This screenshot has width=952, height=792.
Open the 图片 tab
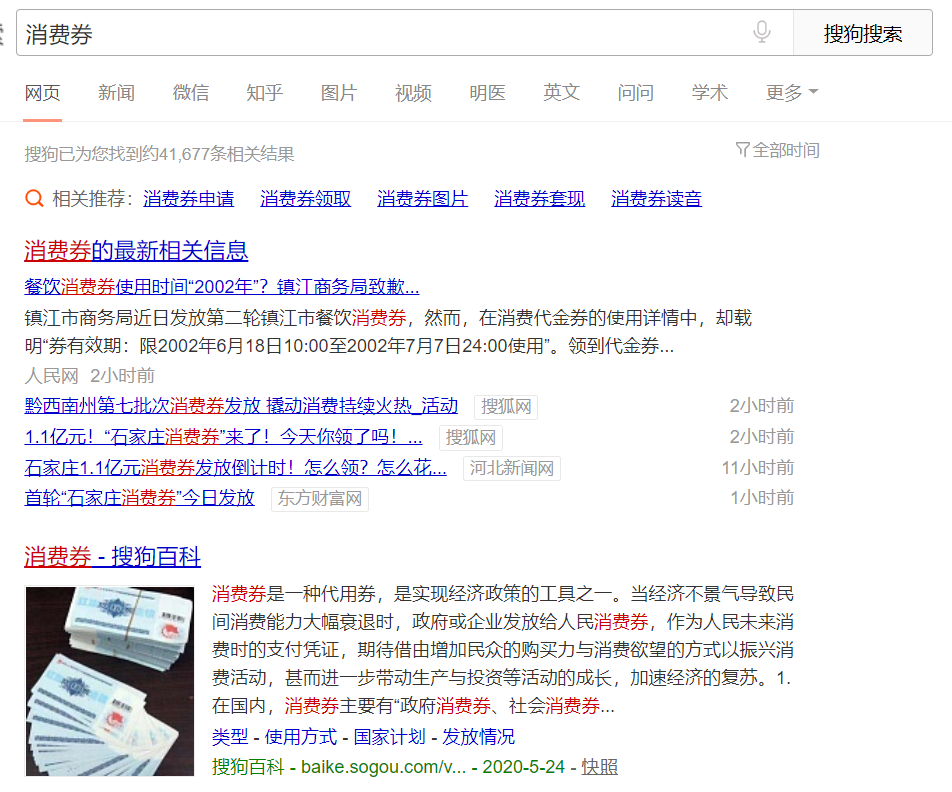(339, 92)
